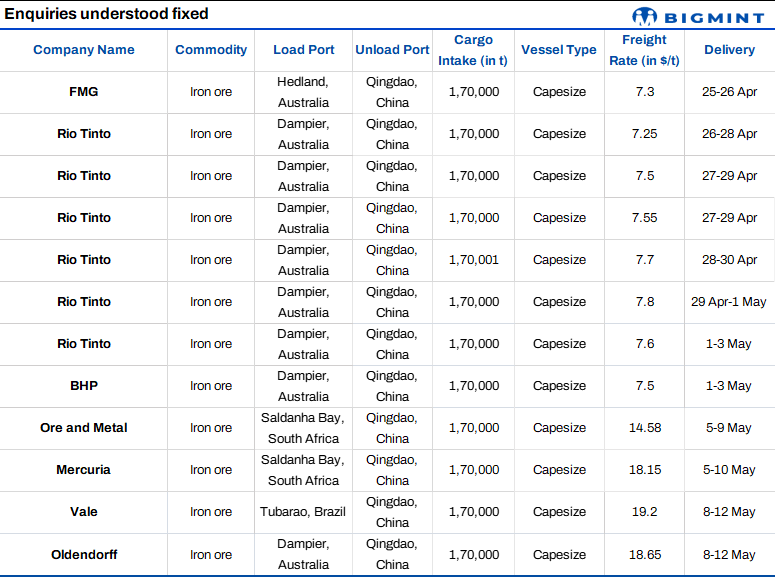The height and width of the screenshot is (577, 775).
Task: Click the 29 Apr-1 May delivery cell
Action: point(729,302)
